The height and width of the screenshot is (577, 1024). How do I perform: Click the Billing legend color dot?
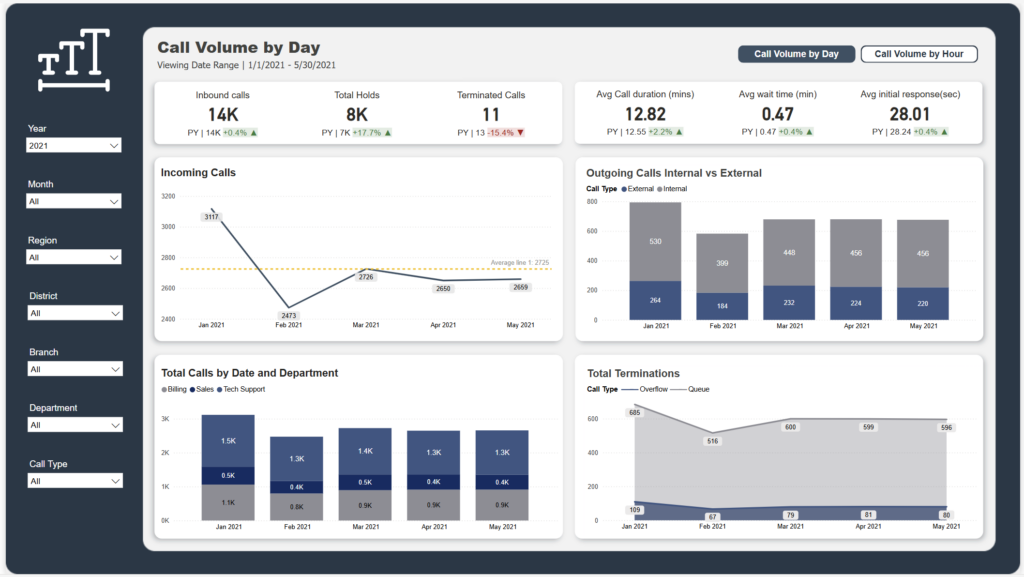[x=164, y=389]
